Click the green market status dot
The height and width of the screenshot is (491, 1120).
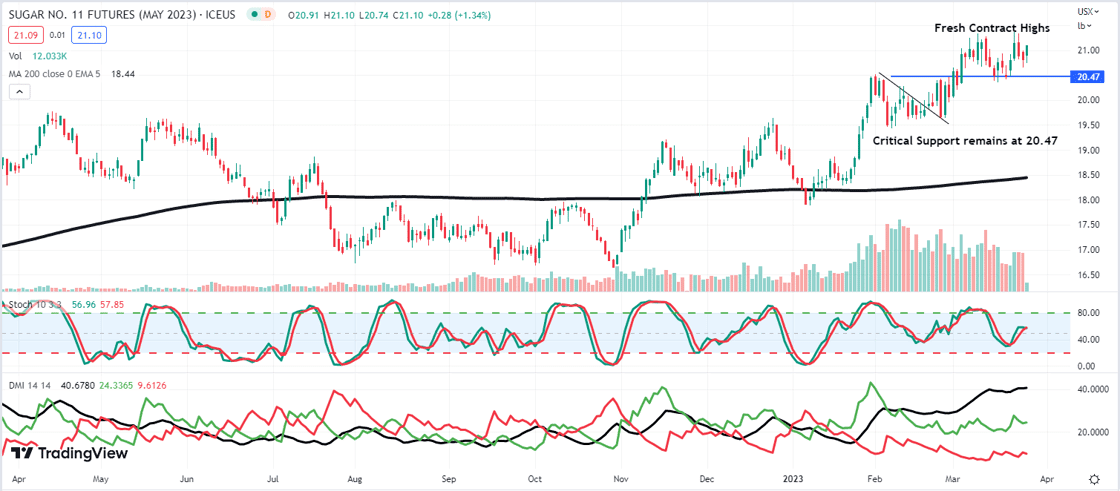[255, 14]
